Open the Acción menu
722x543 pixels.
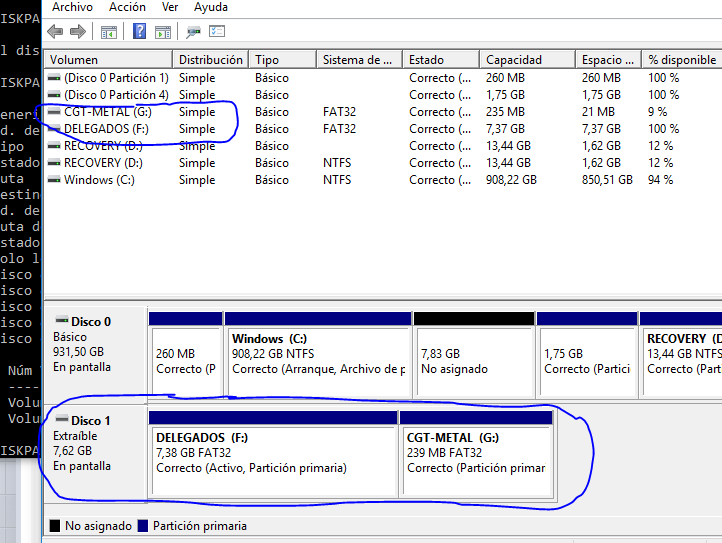127,7
